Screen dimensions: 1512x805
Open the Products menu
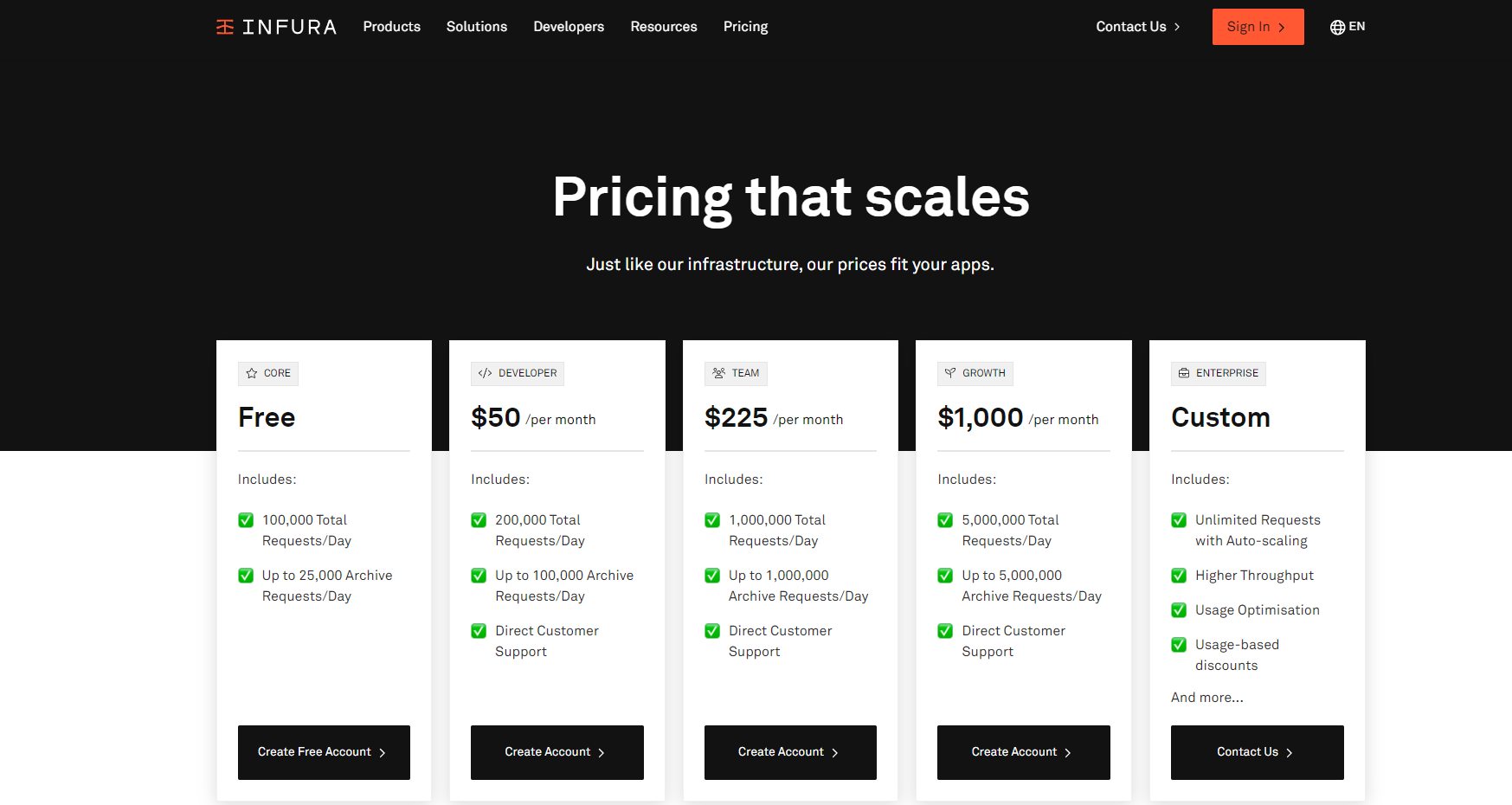coord(392,27)
